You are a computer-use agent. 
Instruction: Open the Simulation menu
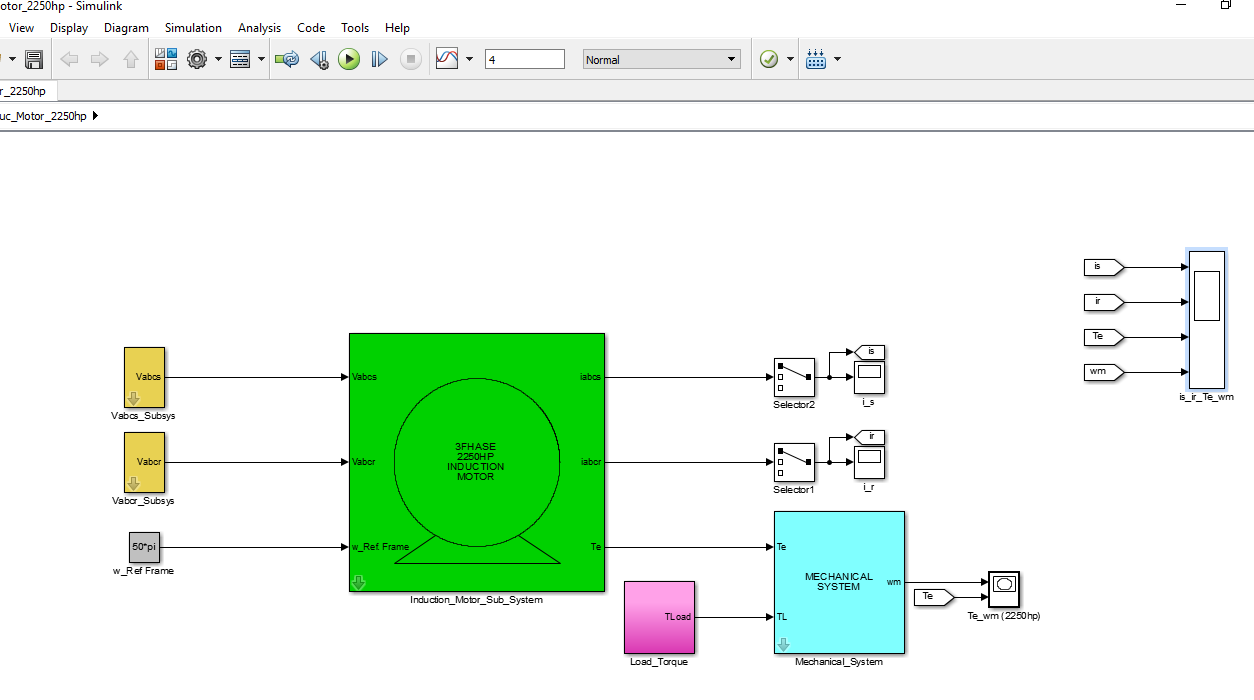coord(193,28)
